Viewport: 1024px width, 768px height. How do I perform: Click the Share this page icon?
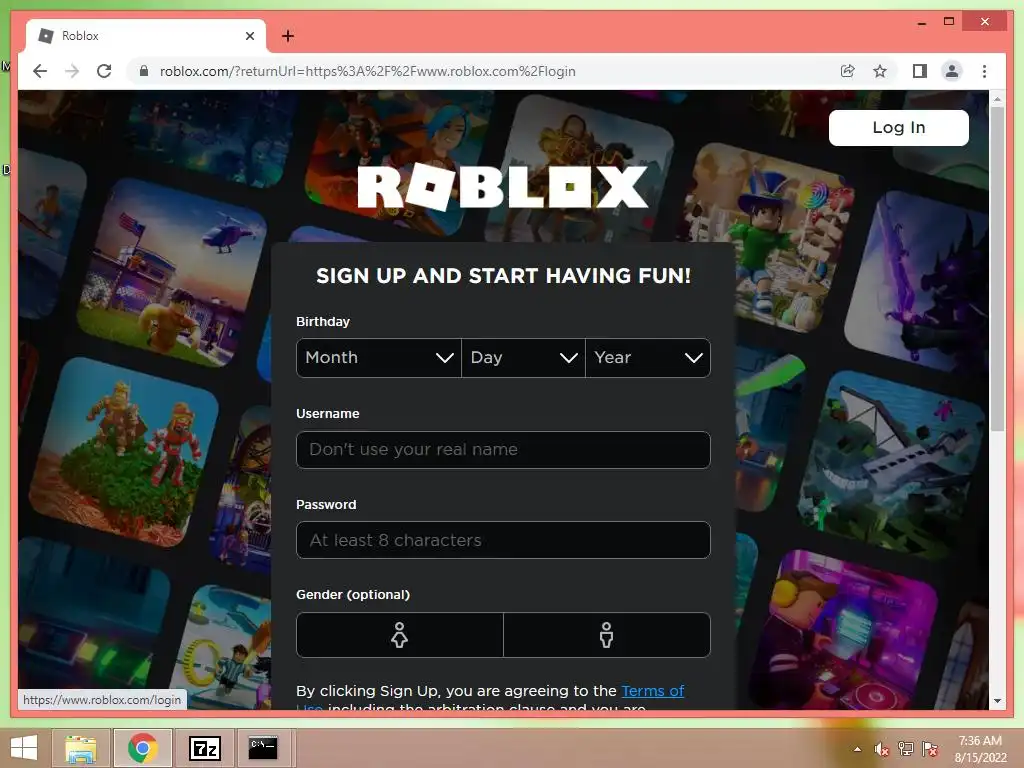pyautogui.click(x=847, y=71)
